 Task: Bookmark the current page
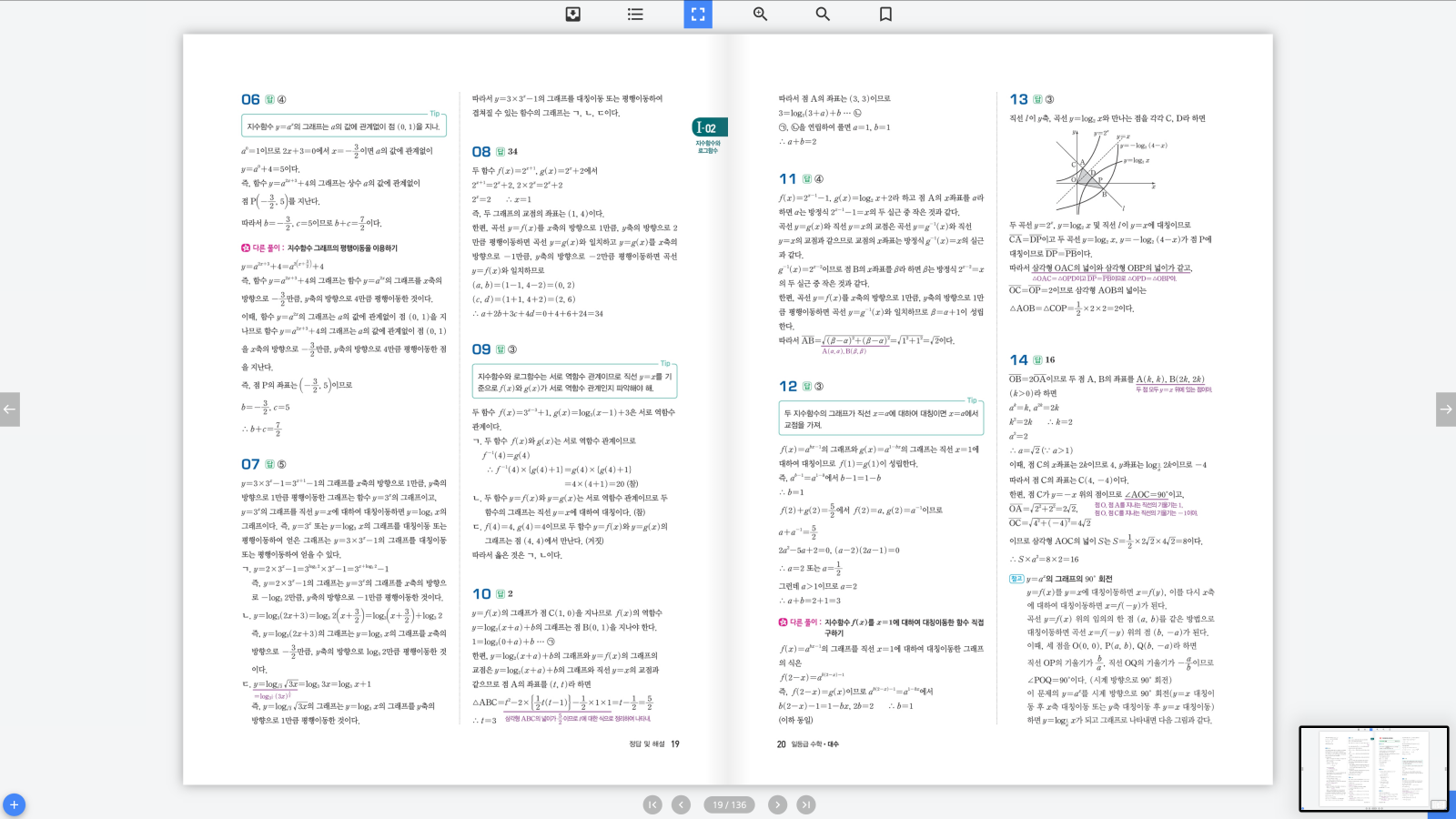[x=885, y=15]
